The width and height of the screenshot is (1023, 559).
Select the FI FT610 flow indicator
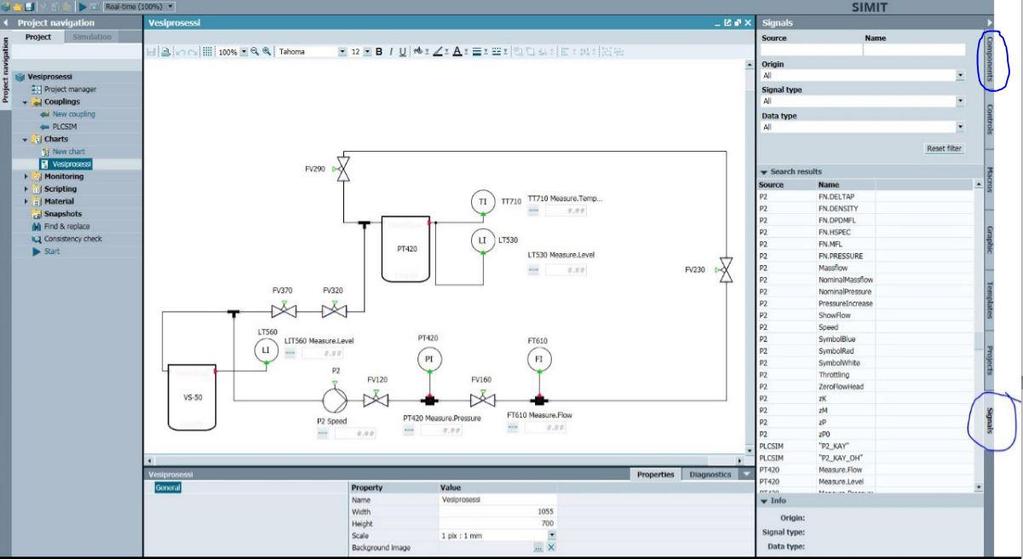pos(539,359)
